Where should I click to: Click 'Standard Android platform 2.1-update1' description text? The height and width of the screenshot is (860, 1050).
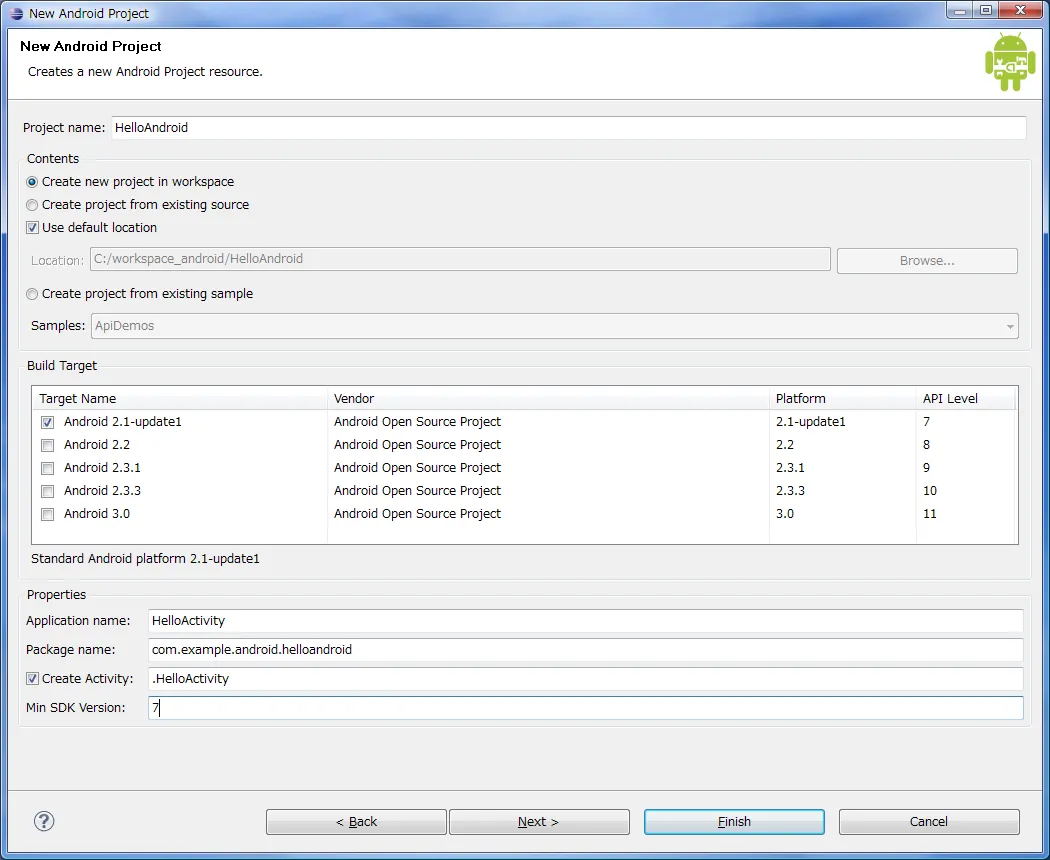point(145,559)
